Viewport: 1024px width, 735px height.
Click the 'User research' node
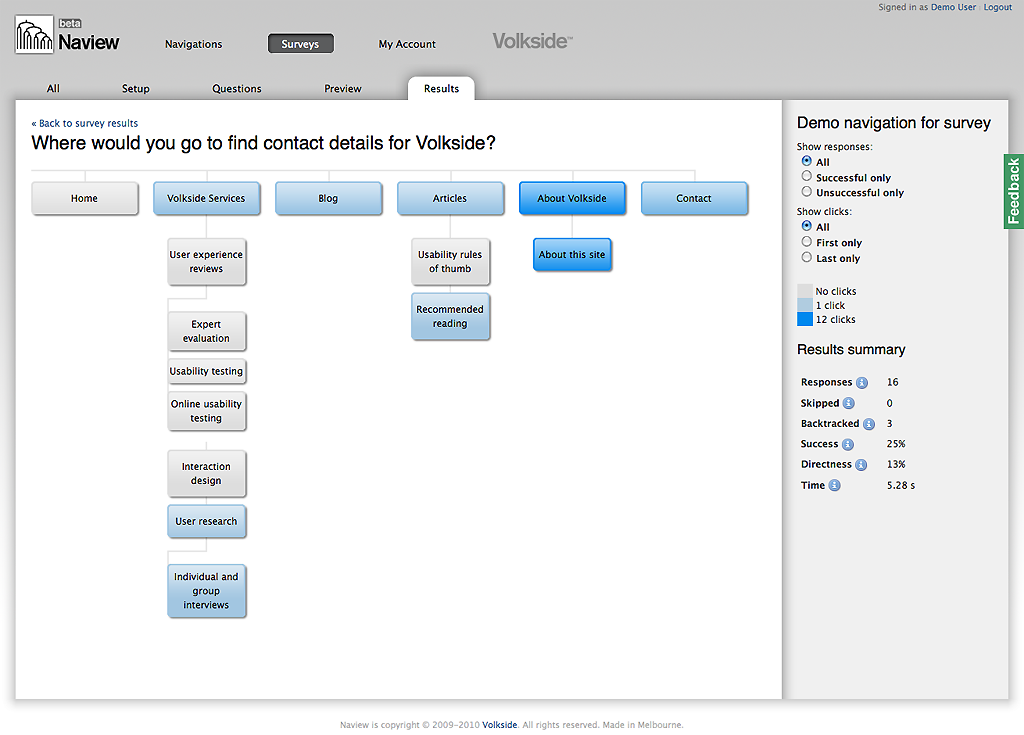coord(206,521)
